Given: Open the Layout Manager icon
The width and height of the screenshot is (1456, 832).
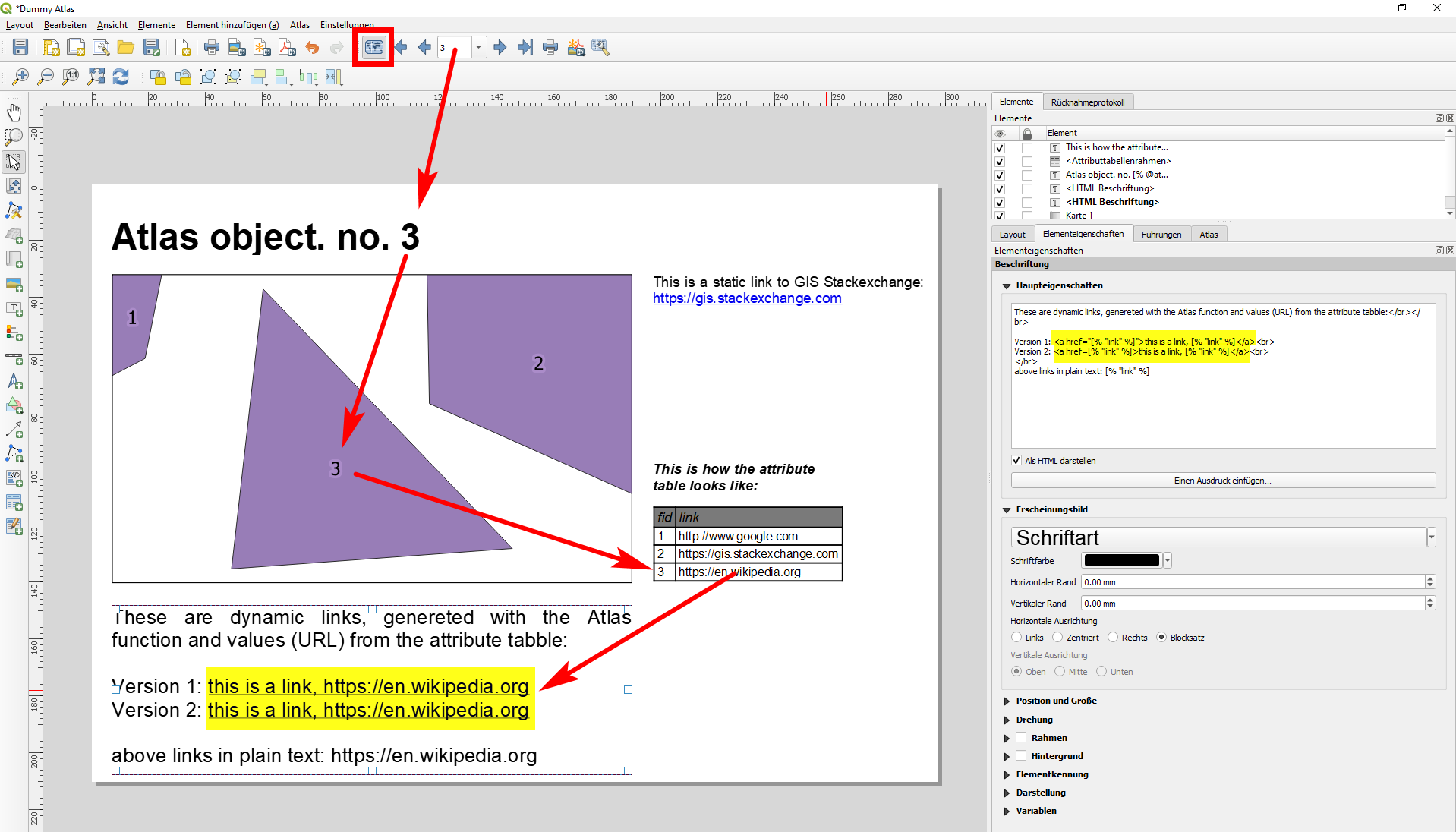Looking at the screenshot, I should (101, 47).
